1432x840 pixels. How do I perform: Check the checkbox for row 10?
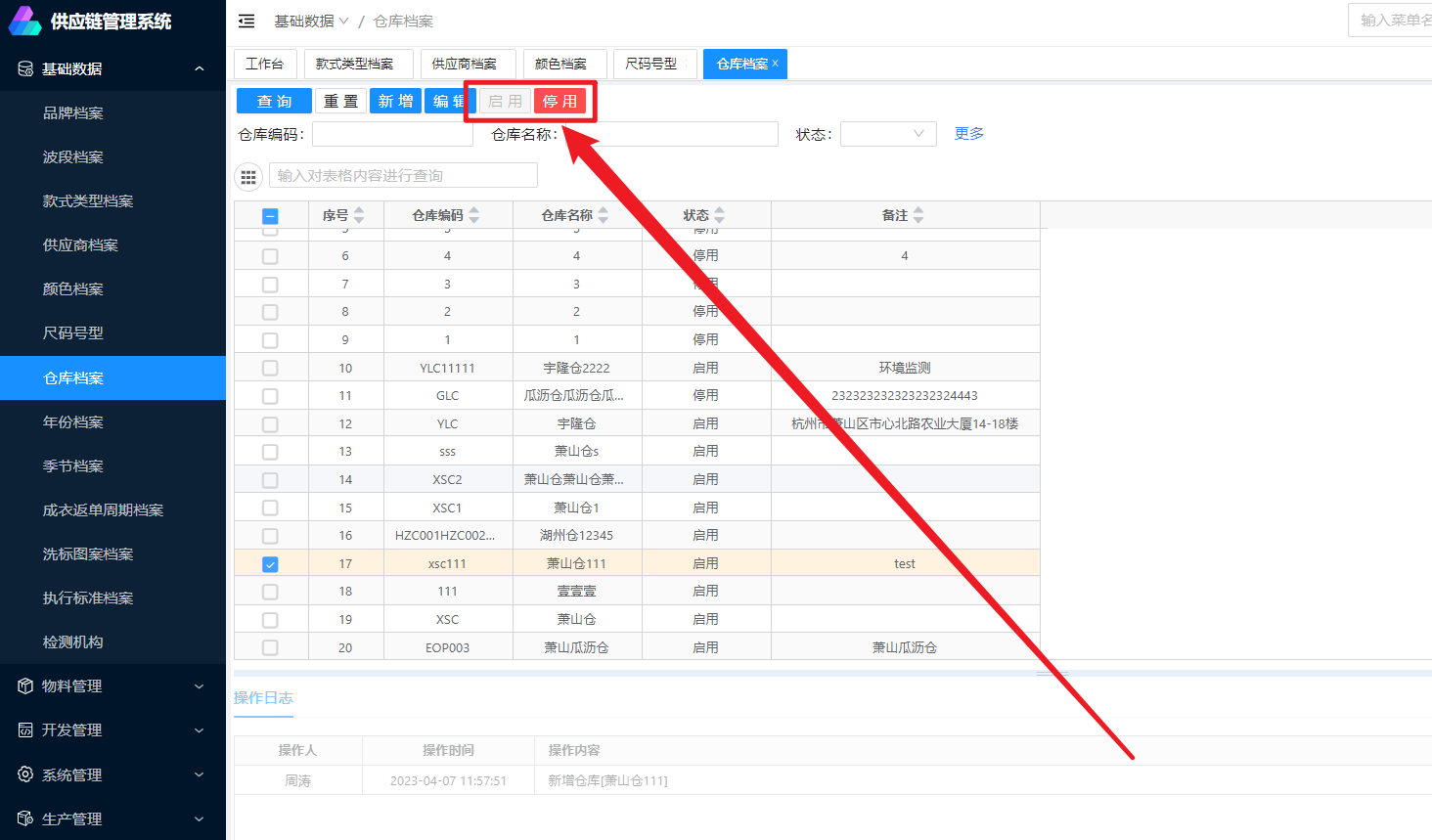pyautogui.click(x=270, y=369)
